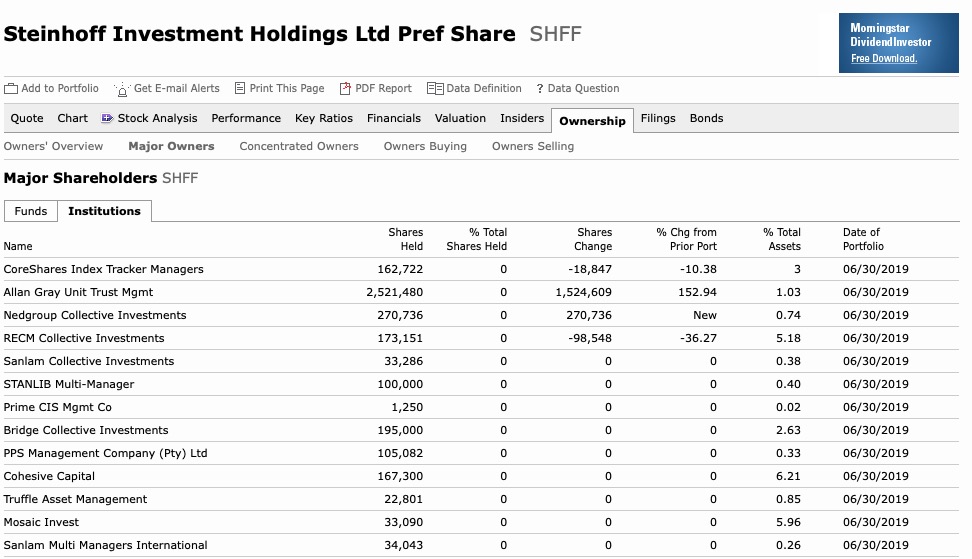The width and height of the screenshot is (972, 559).
Task: Click the Key Ratios tab
Action: tap(324, 118)
